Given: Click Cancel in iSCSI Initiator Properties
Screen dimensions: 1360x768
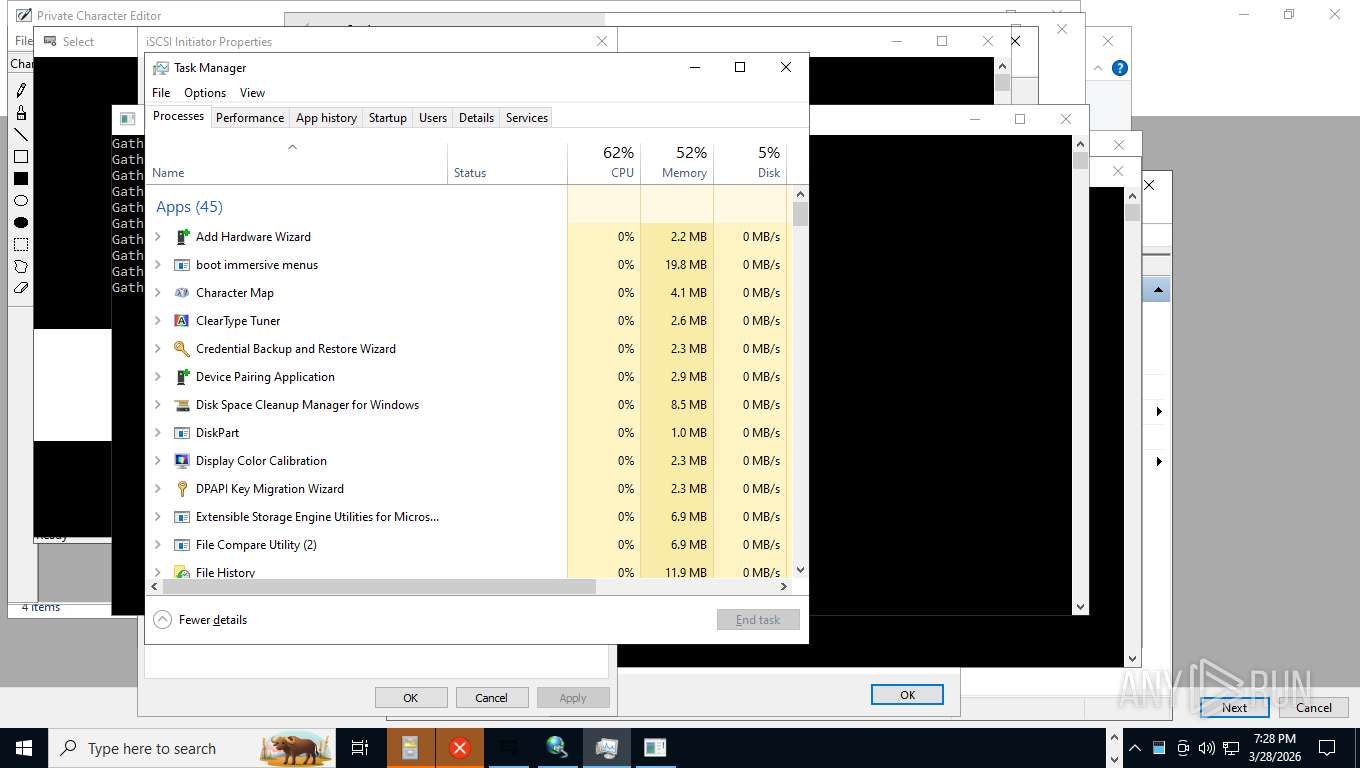Looking at the screenshot, I should coord(491,698).
